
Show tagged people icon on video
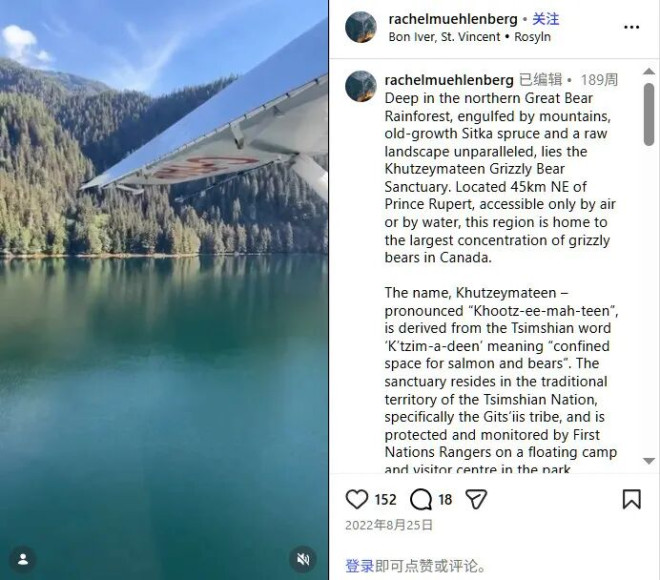coord(23,559)
